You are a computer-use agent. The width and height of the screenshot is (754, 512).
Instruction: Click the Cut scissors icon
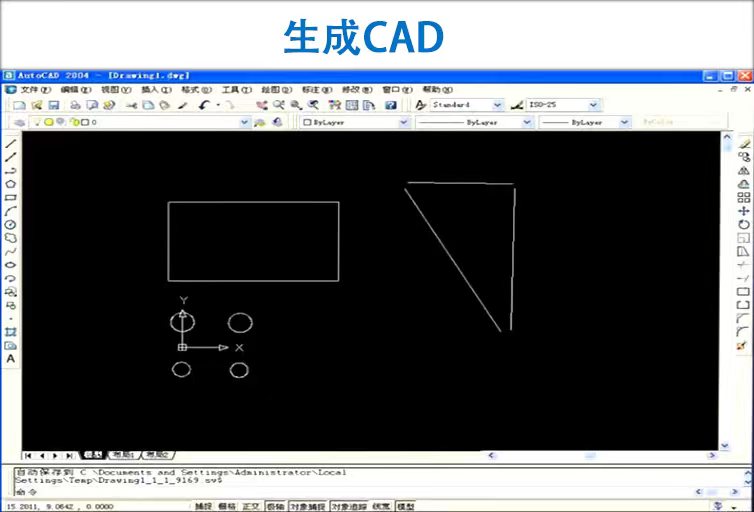[x=131, y=105]
